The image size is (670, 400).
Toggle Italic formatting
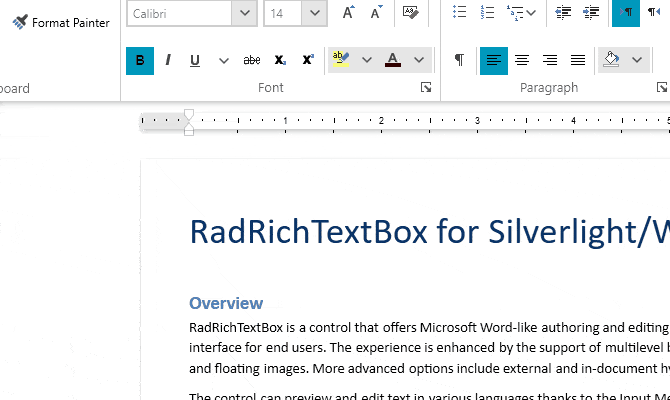click(x=168, y=60)
